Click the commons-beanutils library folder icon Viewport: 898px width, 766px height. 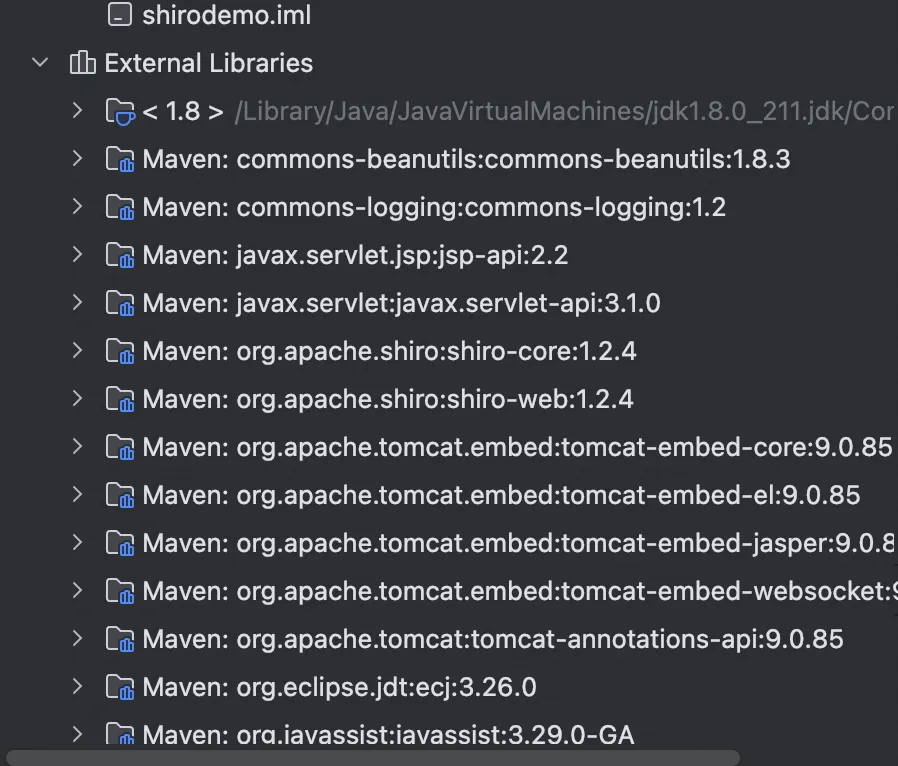119,159
